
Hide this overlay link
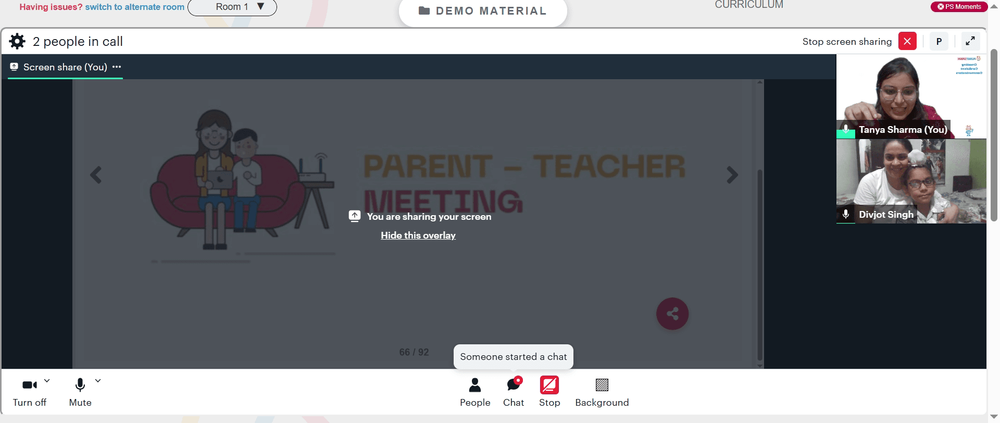point(418,235)
